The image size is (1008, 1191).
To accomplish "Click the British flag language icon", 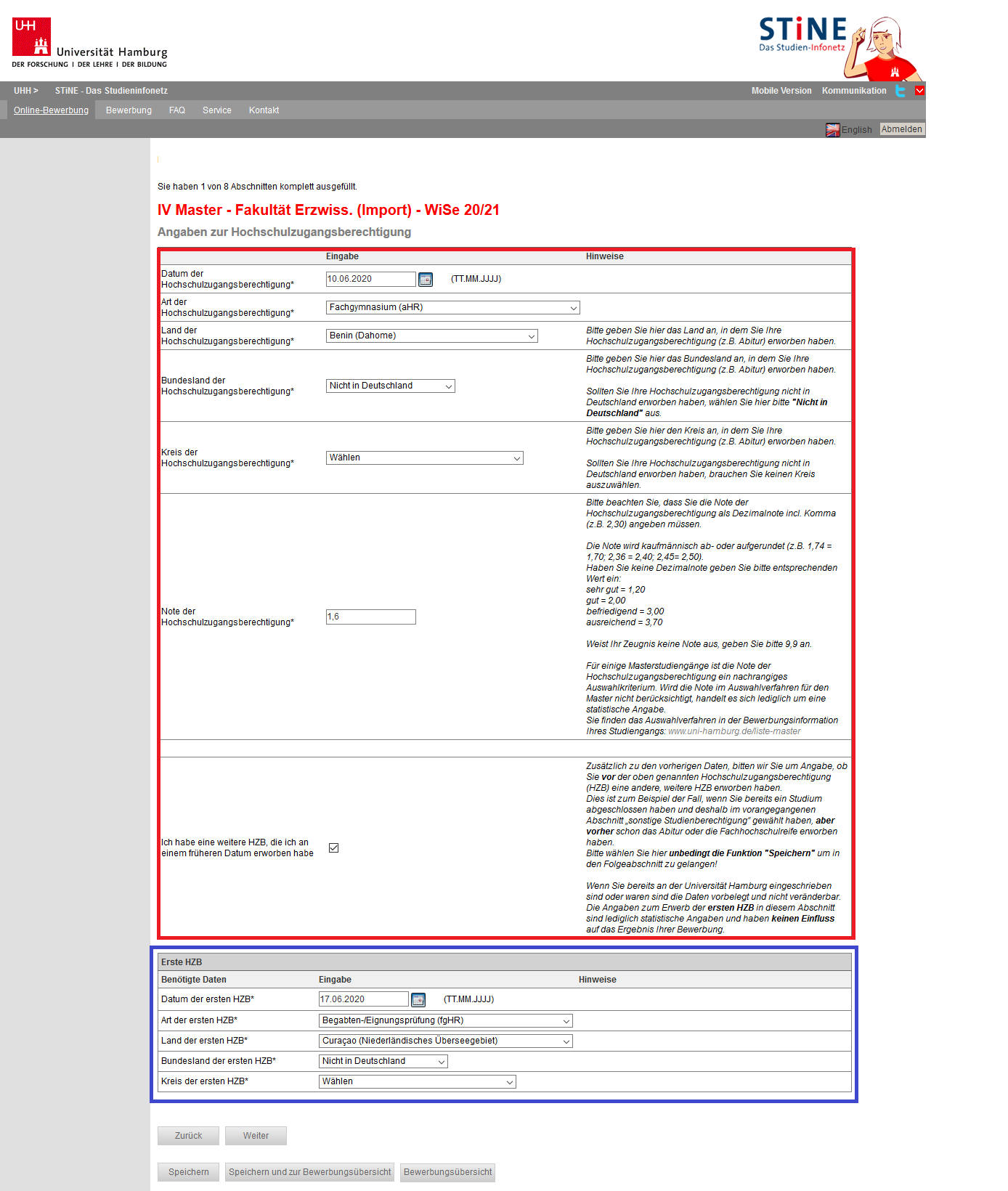I will click(832, 130).
